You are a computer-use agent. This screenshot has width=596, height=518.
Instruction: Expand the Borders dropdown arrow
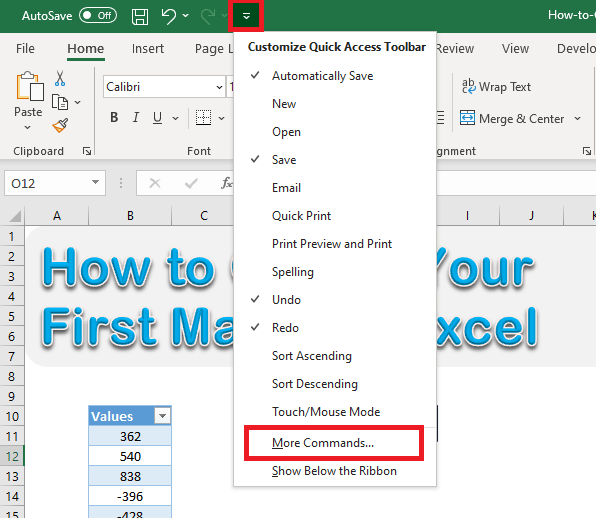click(x=221, y=118)
